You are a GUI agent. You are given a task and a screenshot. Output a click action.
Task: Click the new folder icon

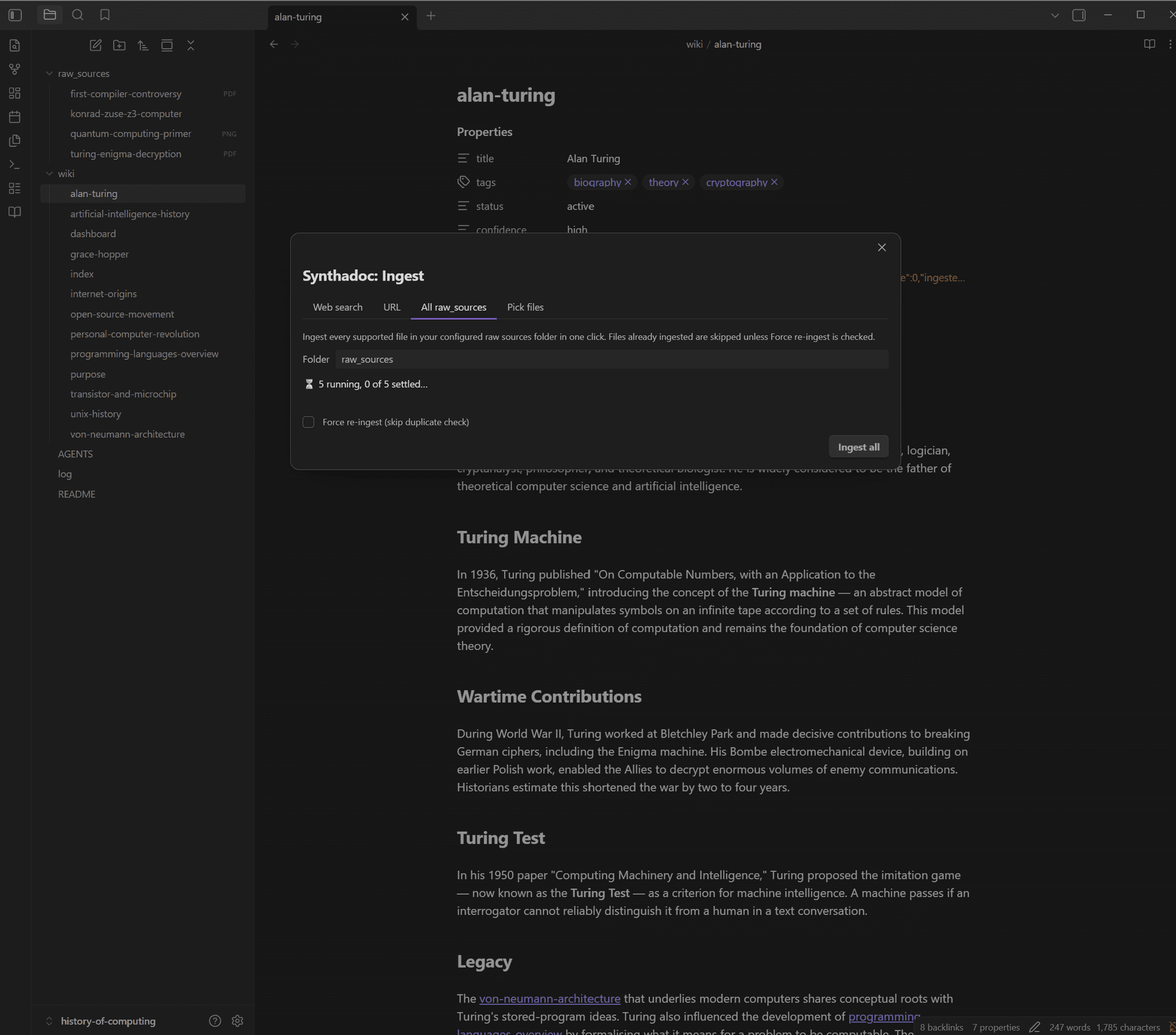point(119,45)
